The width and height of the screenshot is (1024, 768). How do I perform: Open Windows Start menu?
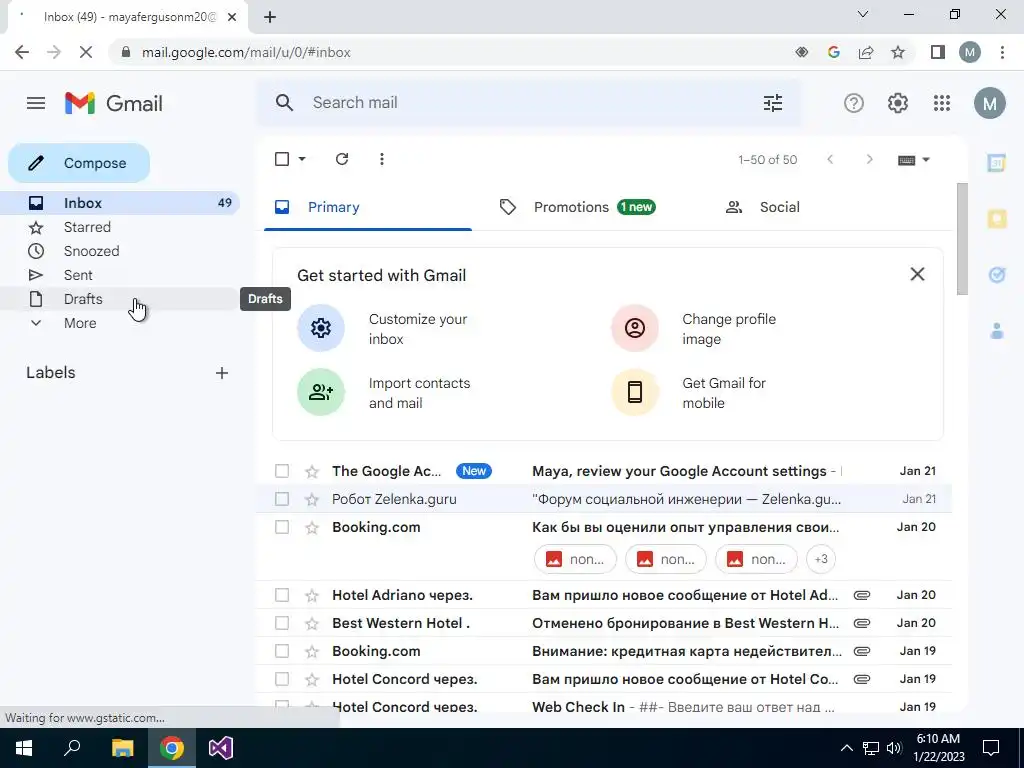click(x=24, y=748)
